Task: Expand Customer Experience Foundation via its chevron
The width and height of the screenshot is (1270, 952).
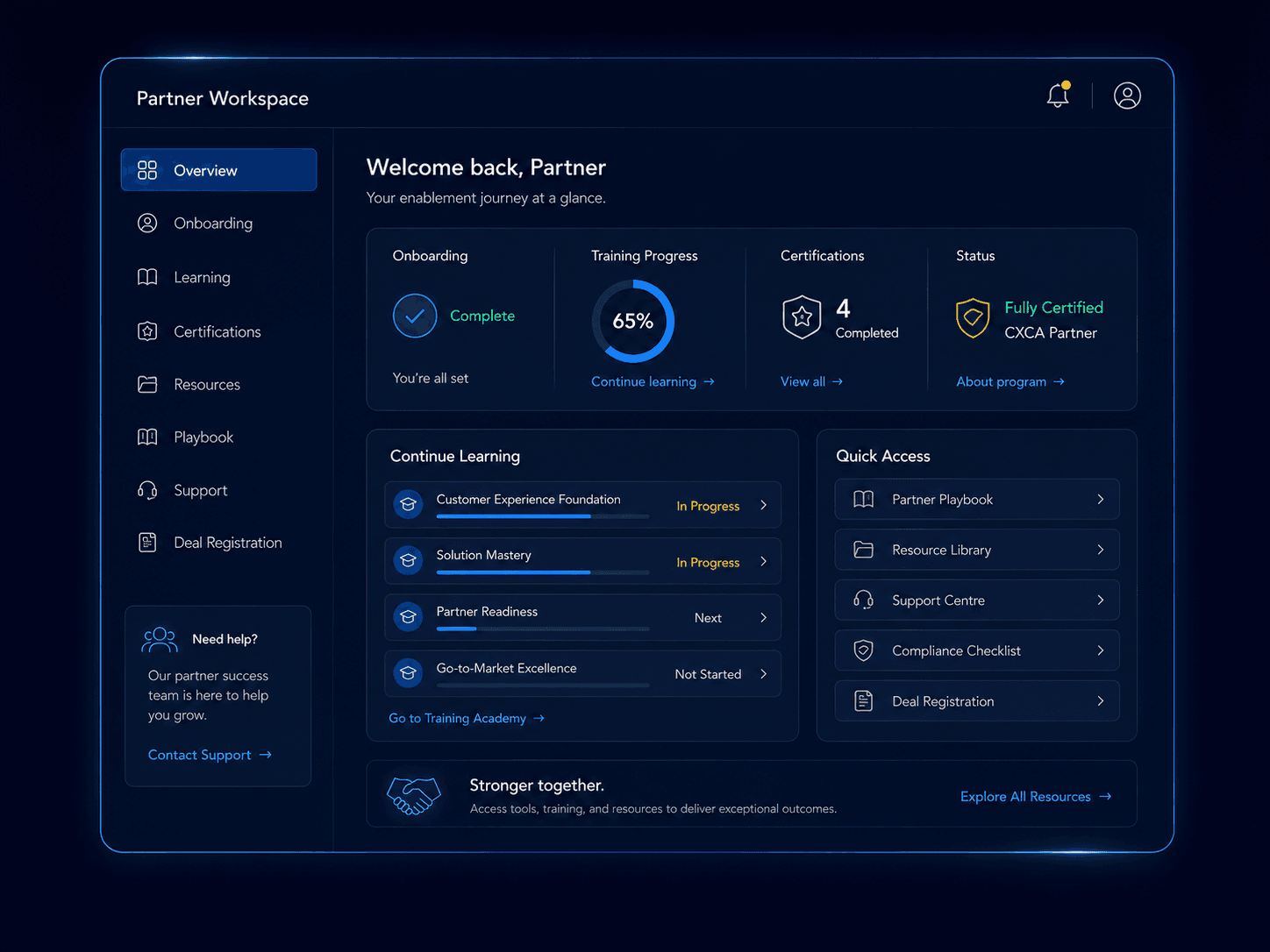Action: point(763,505)
